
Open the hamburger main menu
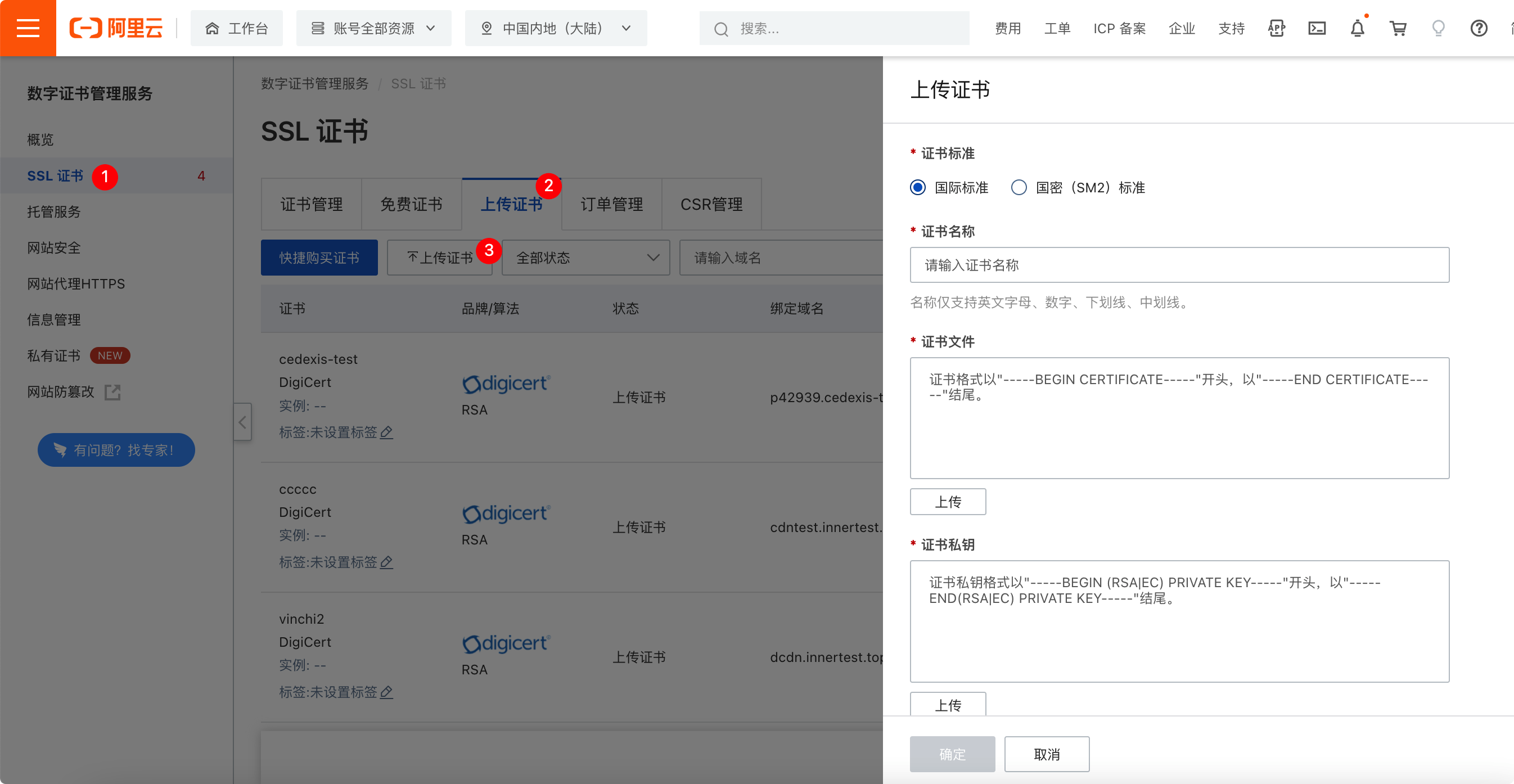point(28,28)
